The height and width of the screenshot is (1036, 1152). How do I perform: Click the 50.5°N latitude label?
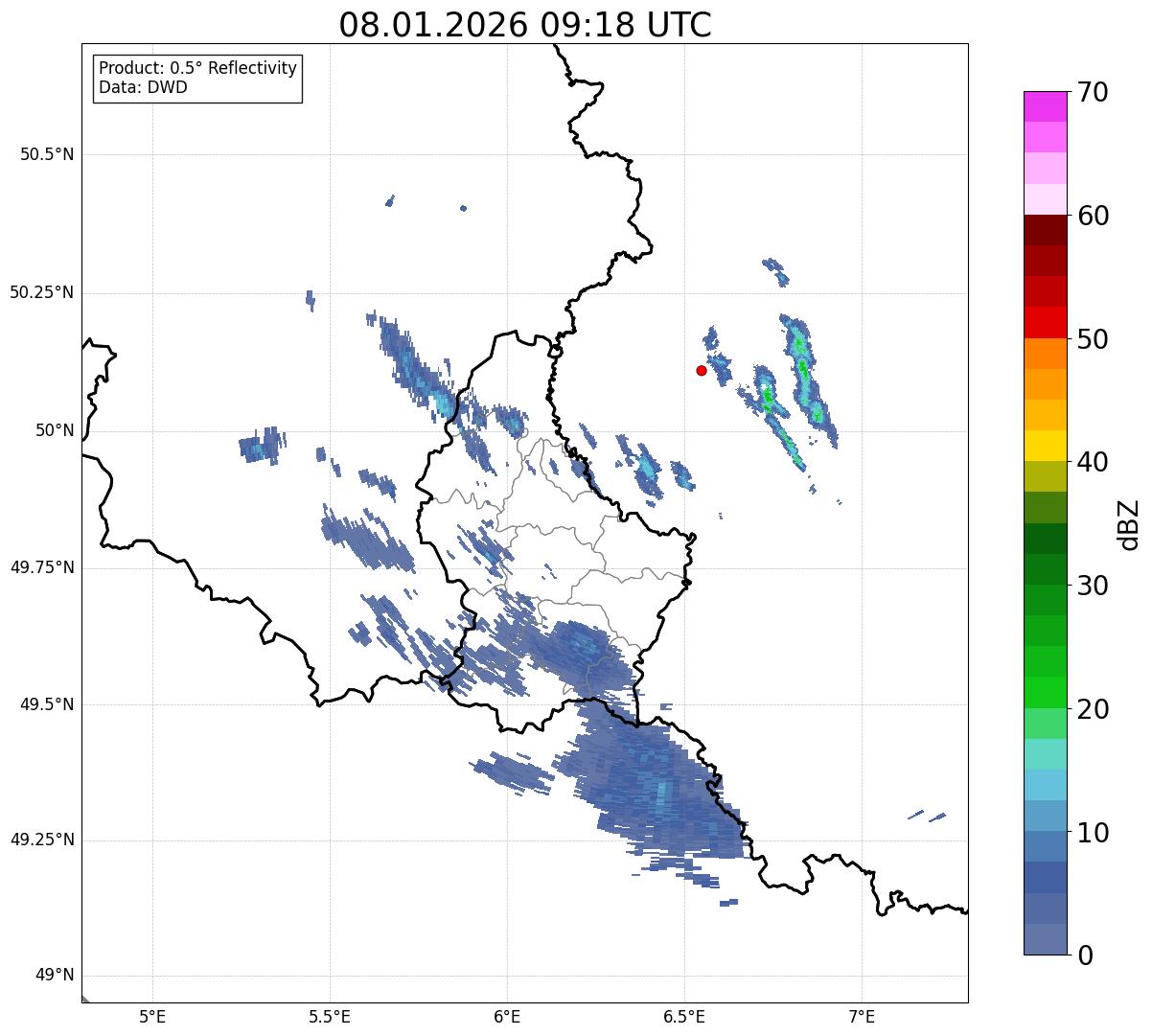pos(47,154)
